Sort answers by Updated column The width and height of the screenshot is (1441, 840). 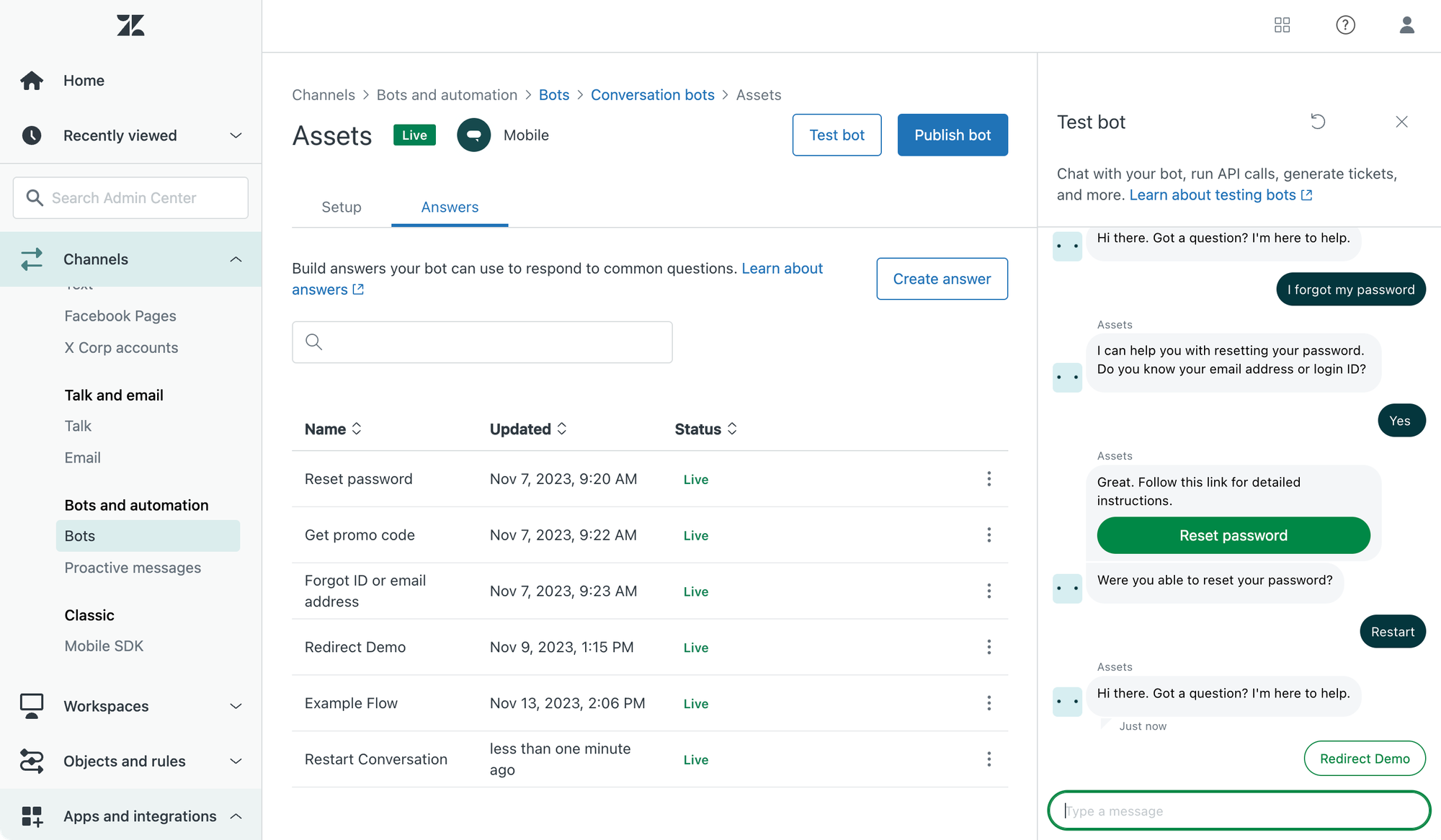coord(528,429)
